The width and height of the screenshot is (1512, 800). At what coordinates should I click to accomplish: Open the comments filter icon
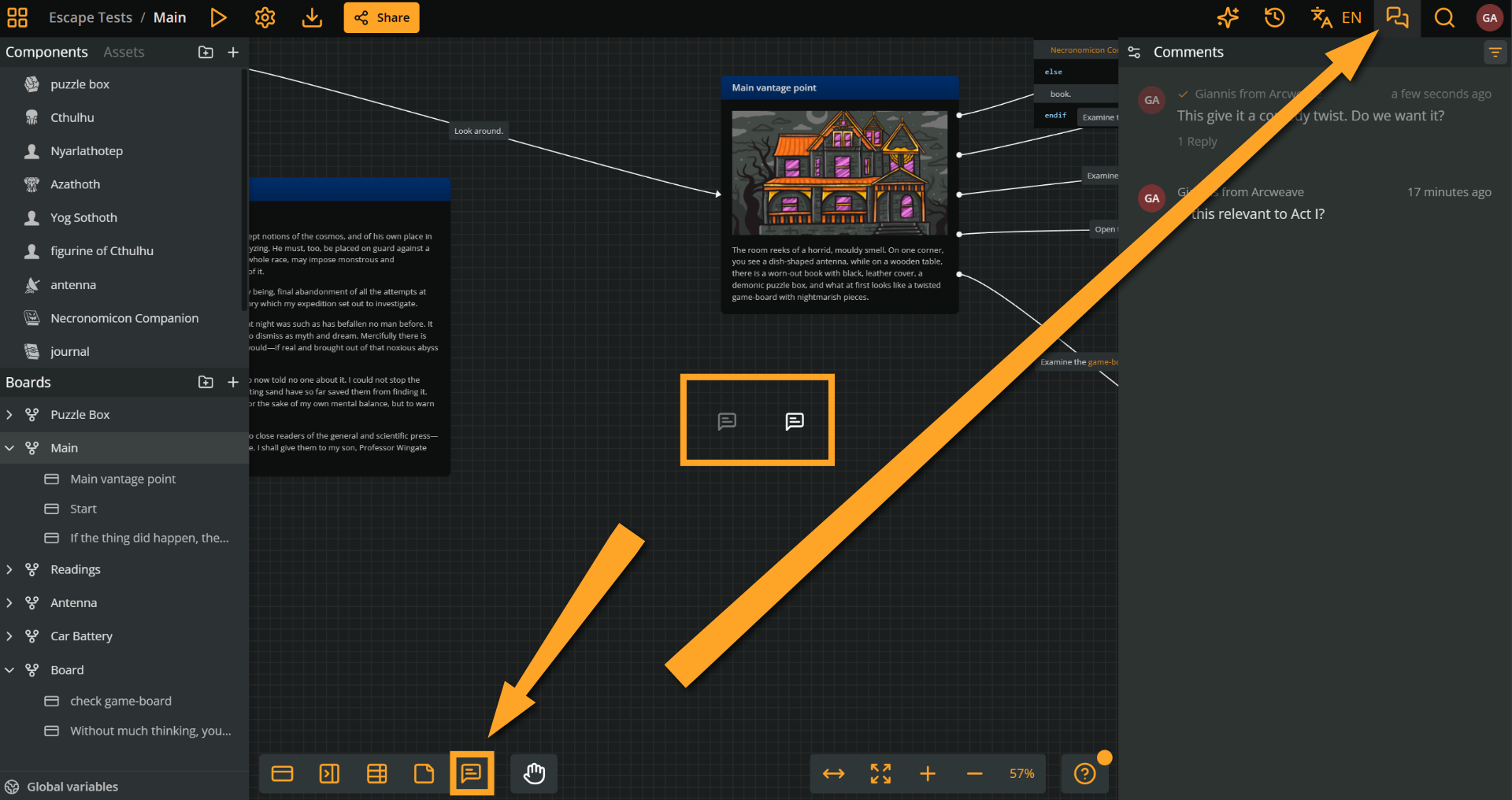(x=1495, y=52)
